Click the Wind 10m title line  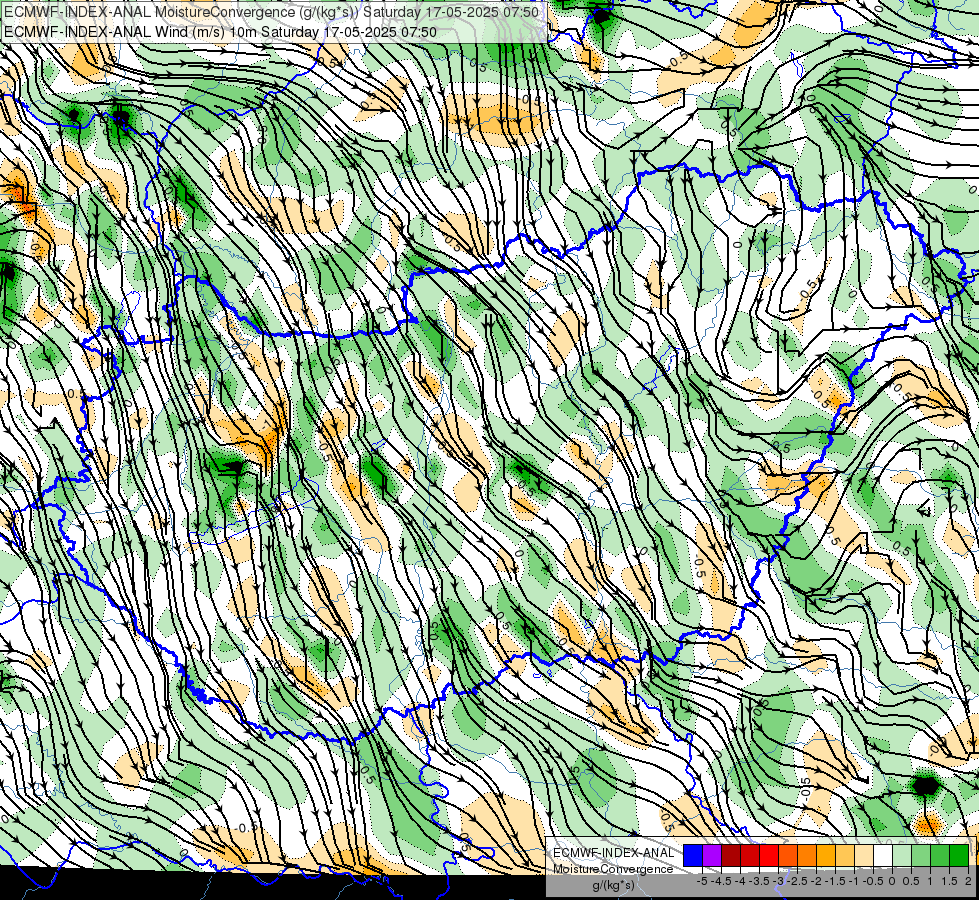(x=220, y=32)
